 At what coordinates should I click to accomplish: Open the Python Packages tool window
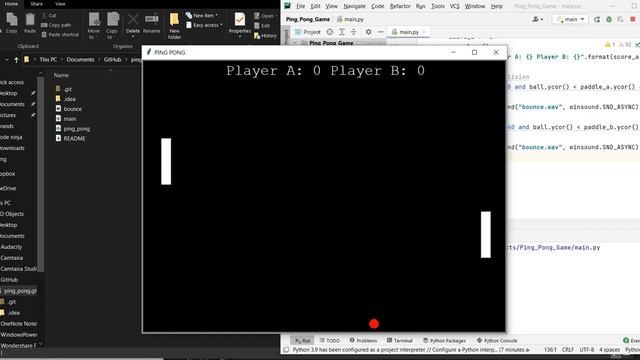pyautogui.click(x=444, y=340)
